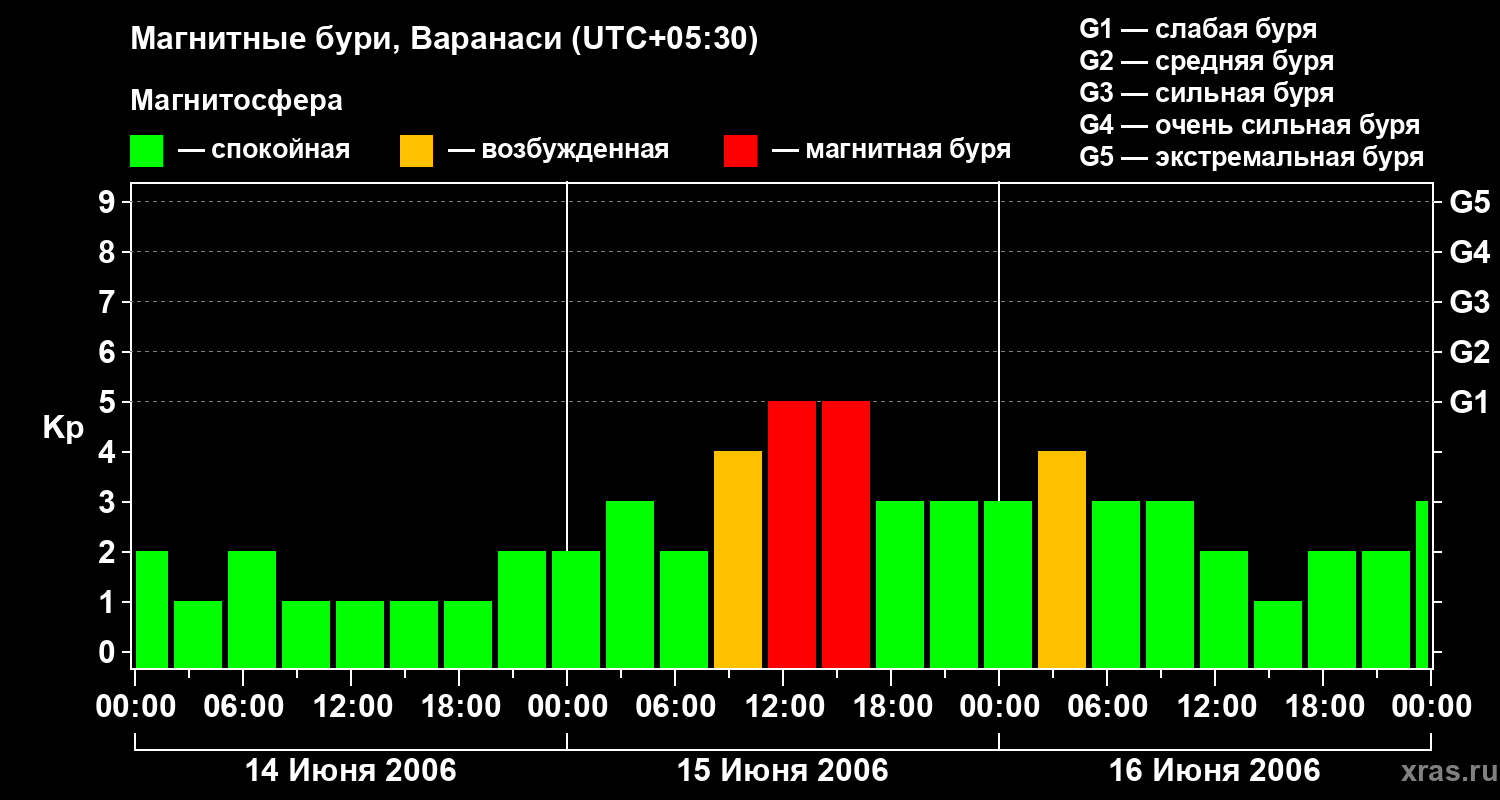Click the narrow first green bar at 14 June 00:00
This screenshot has height=800, width=1500.
152,610
